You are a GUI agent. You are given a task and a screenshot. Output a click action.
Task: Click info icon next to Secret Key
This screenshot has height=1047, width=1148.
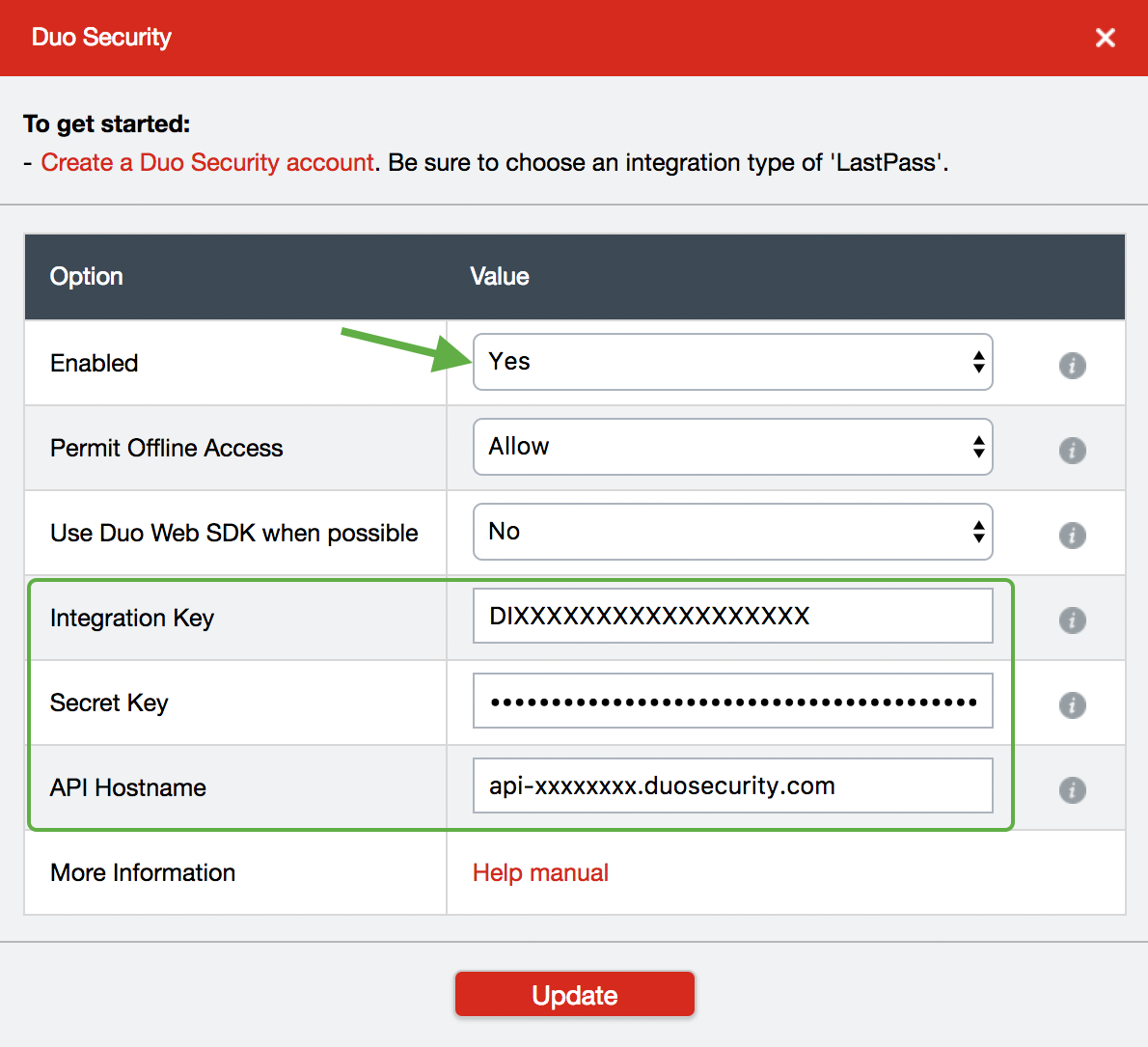coord(1072,705)
